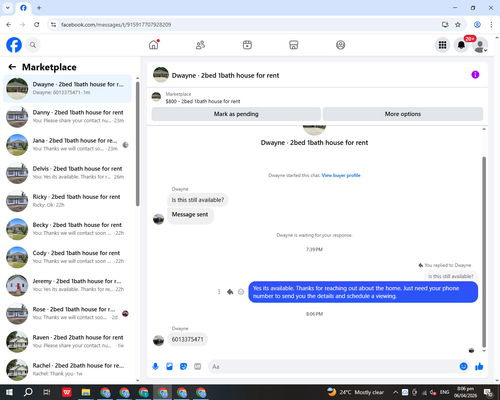
Task: Open the tab search dropdown arrow
Action: (8, 8)
